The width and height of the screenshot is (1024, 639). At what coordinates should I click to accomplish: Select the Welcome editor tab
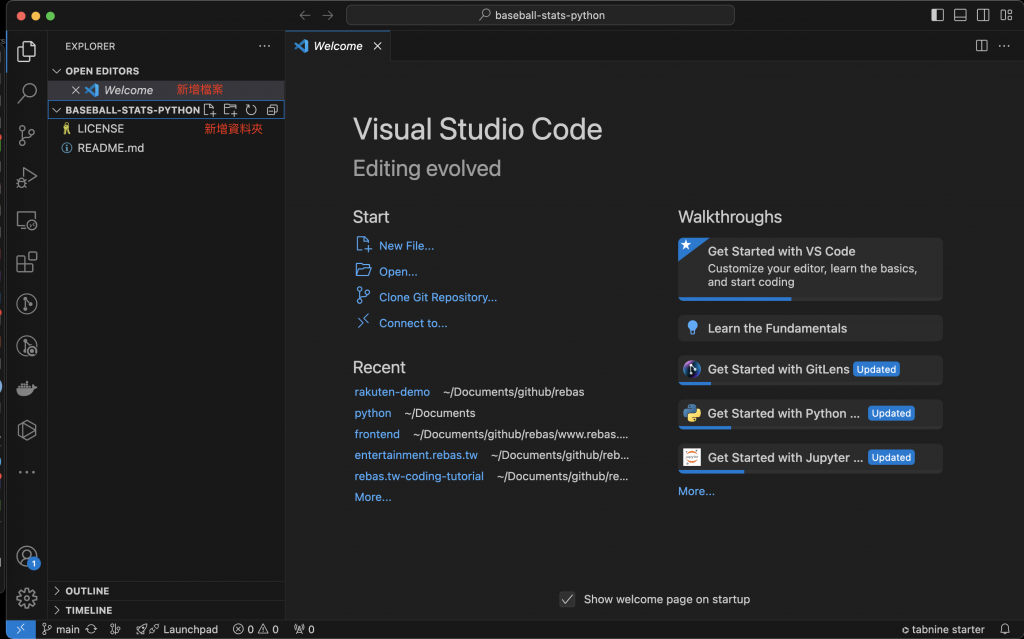coord(337,46)
